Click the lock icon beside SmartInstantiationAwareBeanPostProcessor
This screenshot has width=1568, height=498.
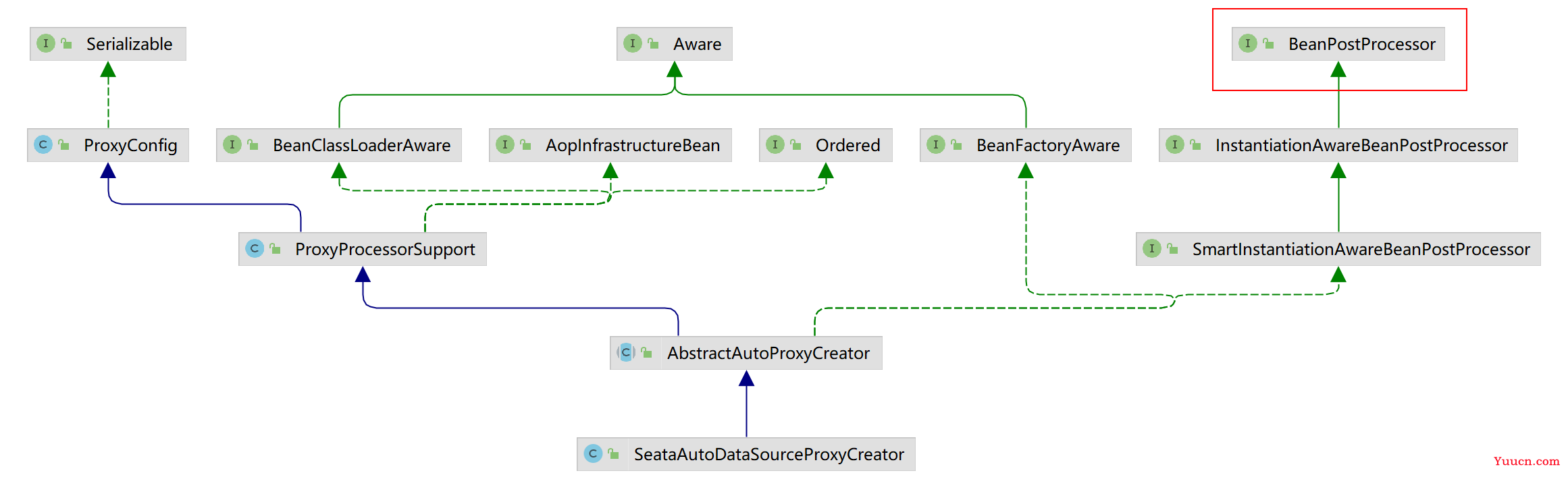coord(1172,249)
